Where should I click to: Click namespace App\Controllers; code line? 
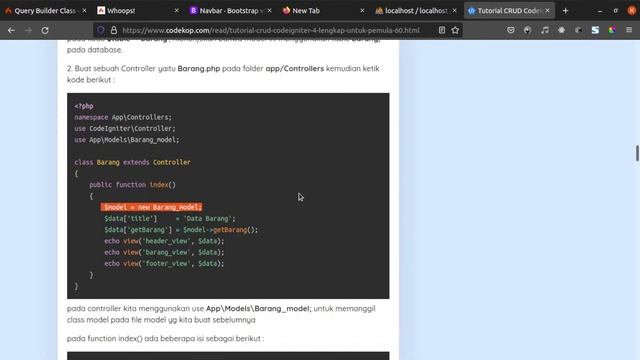point(123,118)
